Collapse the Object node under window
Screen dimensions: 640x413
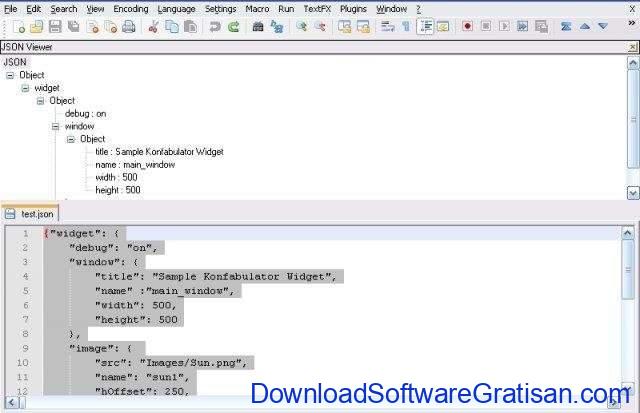click(71, 140)
